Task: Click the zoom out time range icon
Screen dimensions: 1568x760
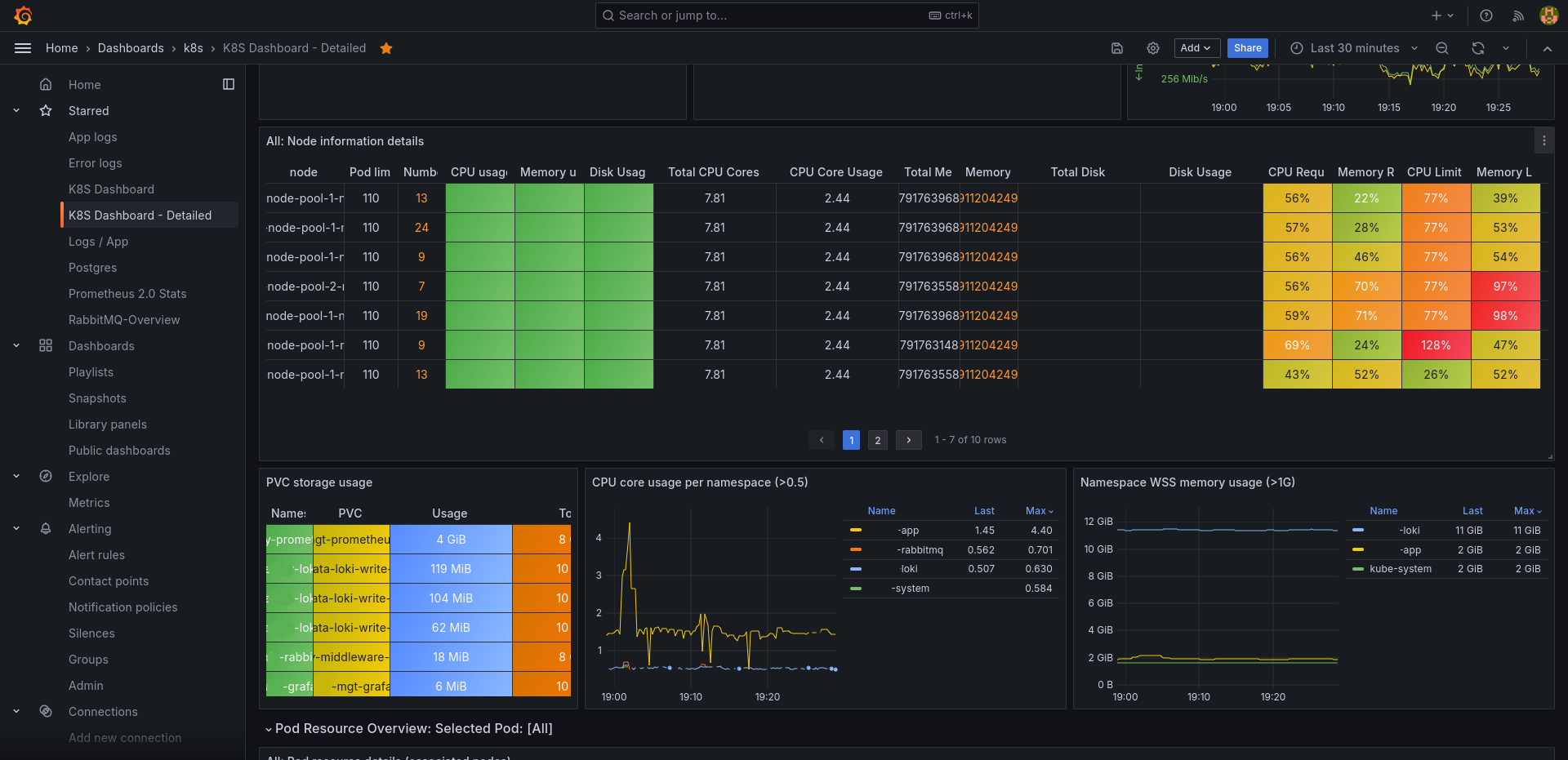Action: 1442,48
